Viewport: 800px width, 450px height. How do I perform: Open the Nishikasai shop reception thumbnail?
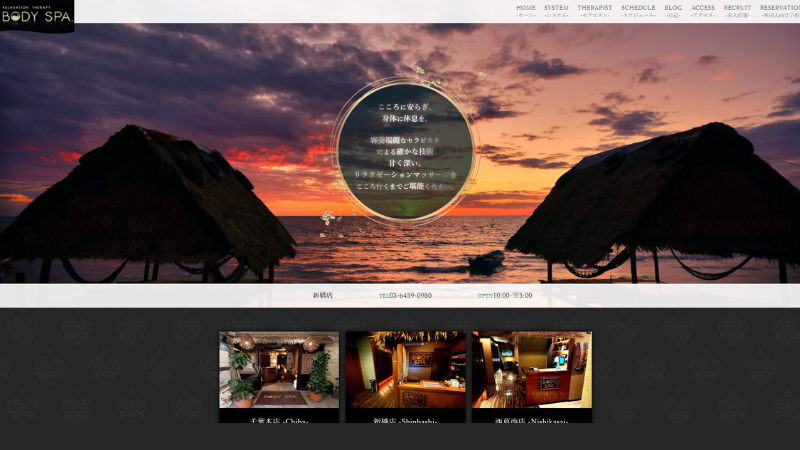point(532,370)
